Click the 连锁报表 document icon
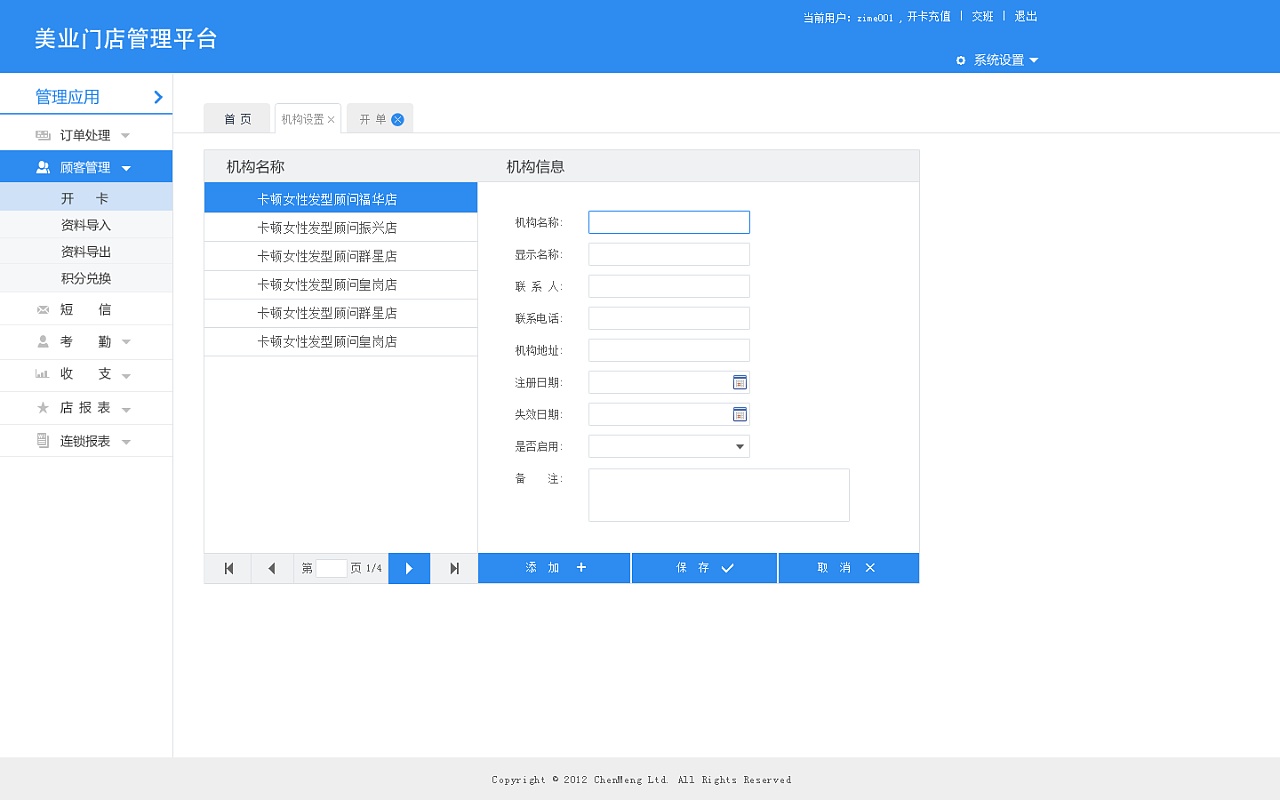Viewport: 1280px width, 800px height. (x=43, y=441)
